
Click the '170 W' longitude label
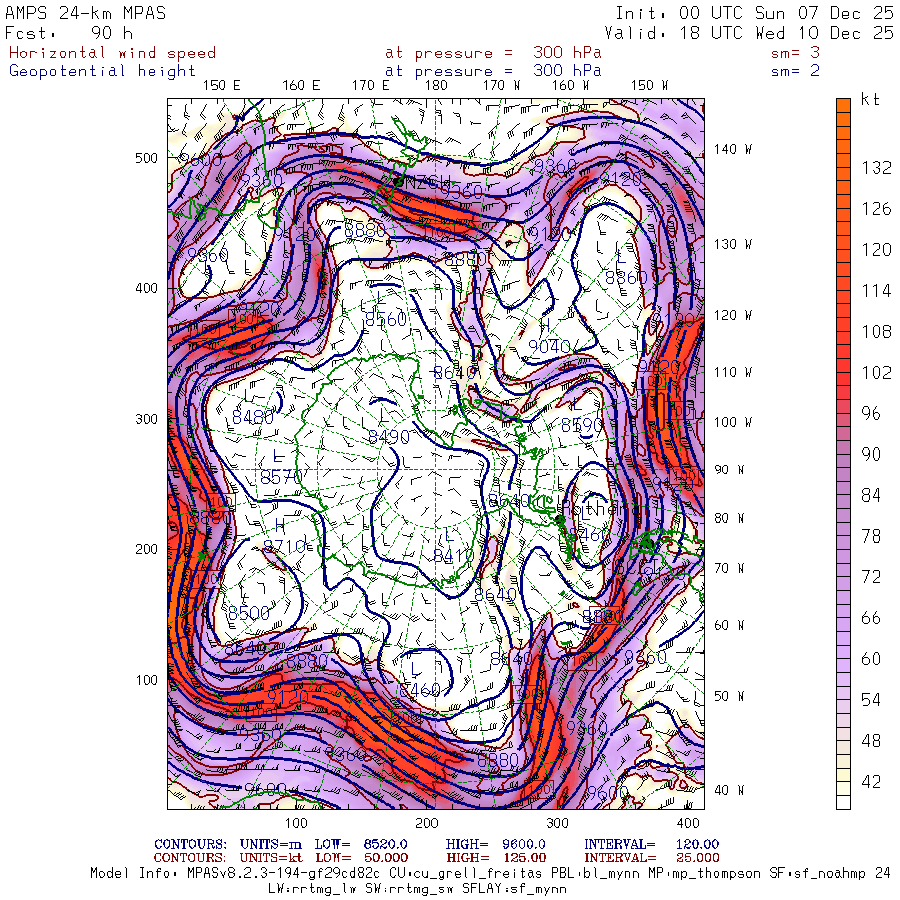point(501,86)
